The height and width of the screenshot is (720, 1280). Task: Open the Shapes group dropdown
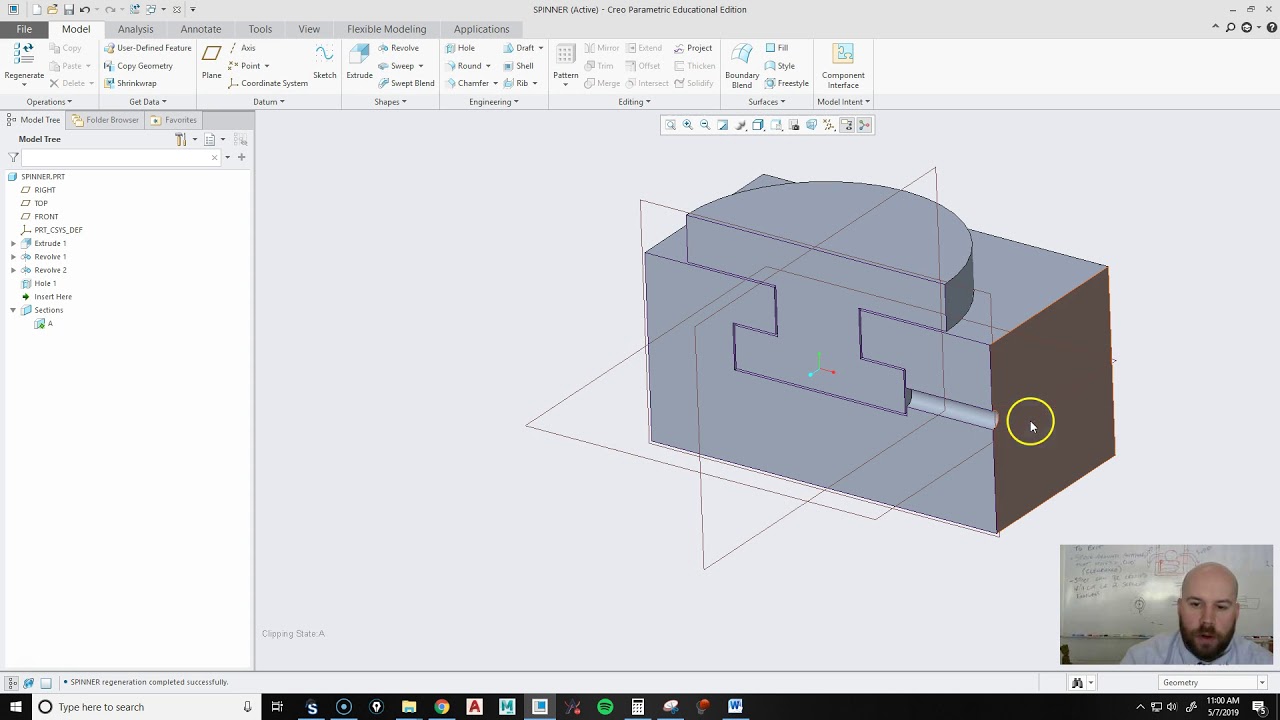[x=390, y=102]
